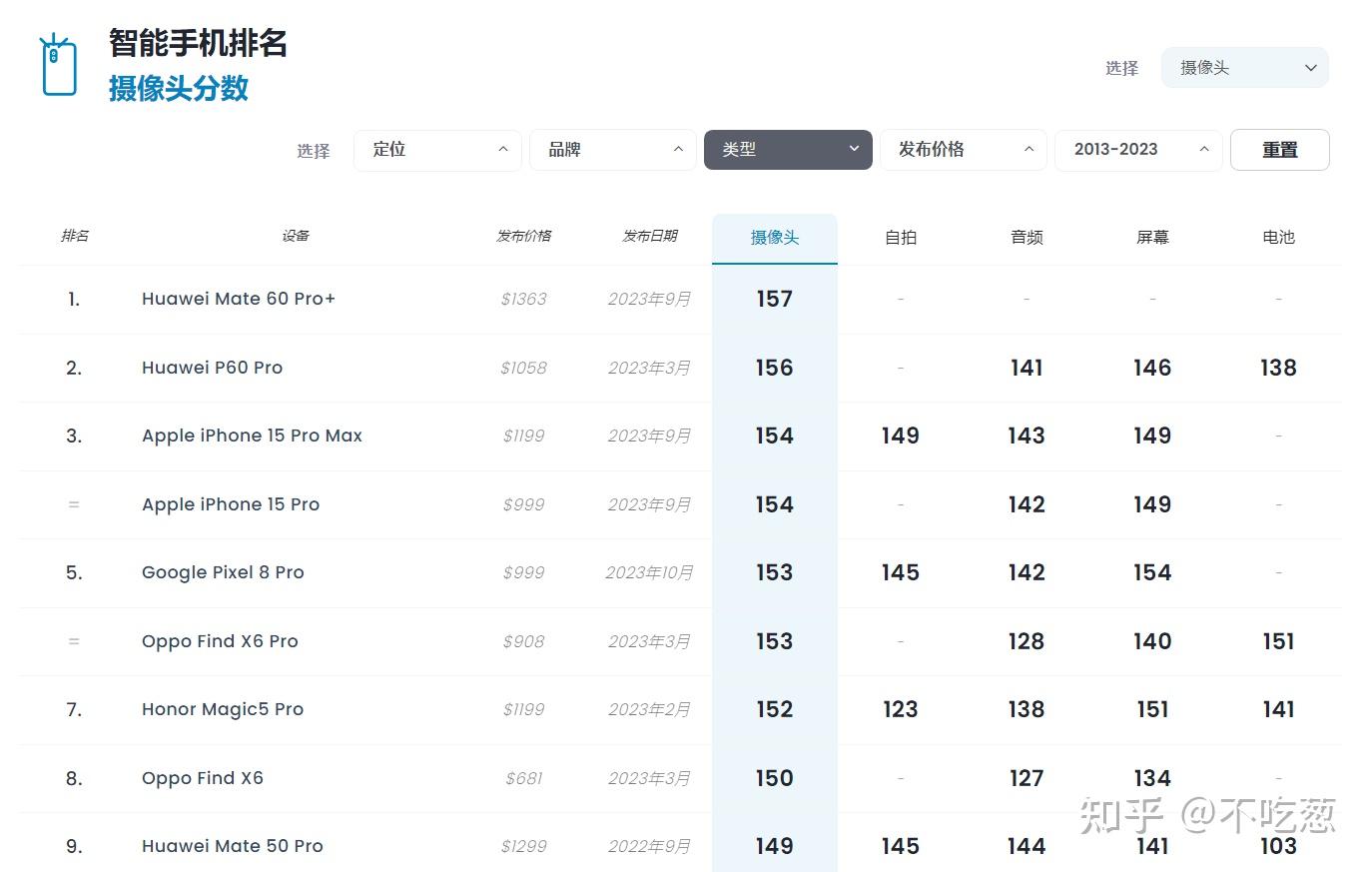Open the Honor Magic5 Pro entry

point(223,709)
